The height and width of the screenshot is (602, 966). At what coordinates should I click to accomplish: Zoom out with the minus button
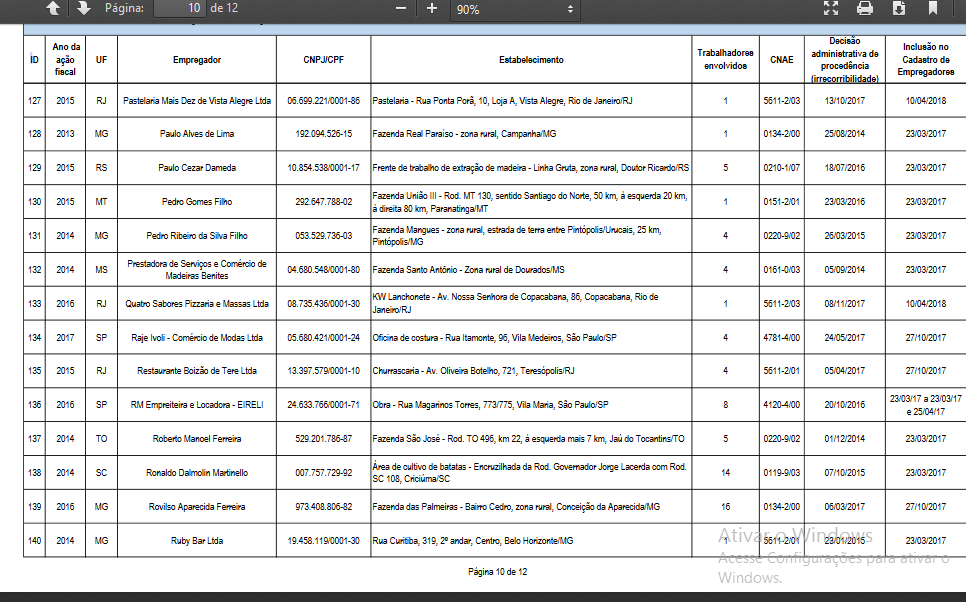pyautogui.click(x=400, y=8)
